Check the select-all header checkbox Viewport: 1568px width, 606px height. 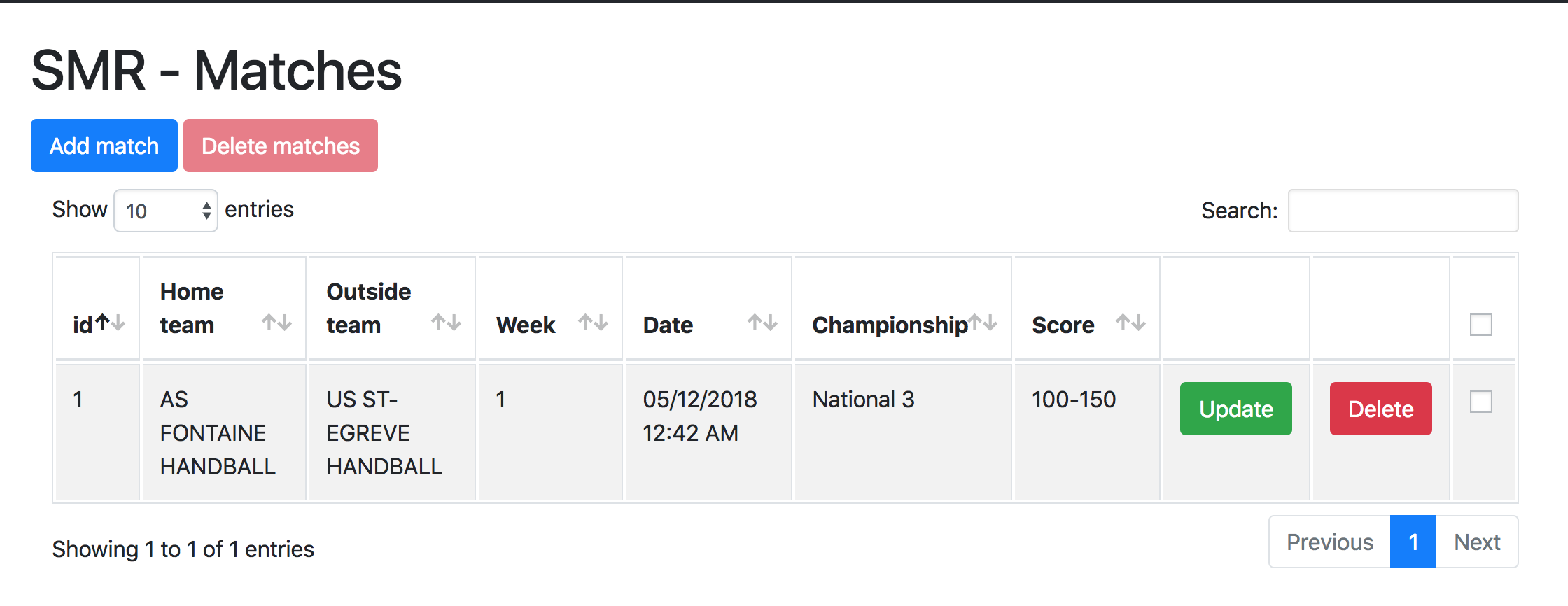[1480, 325]
